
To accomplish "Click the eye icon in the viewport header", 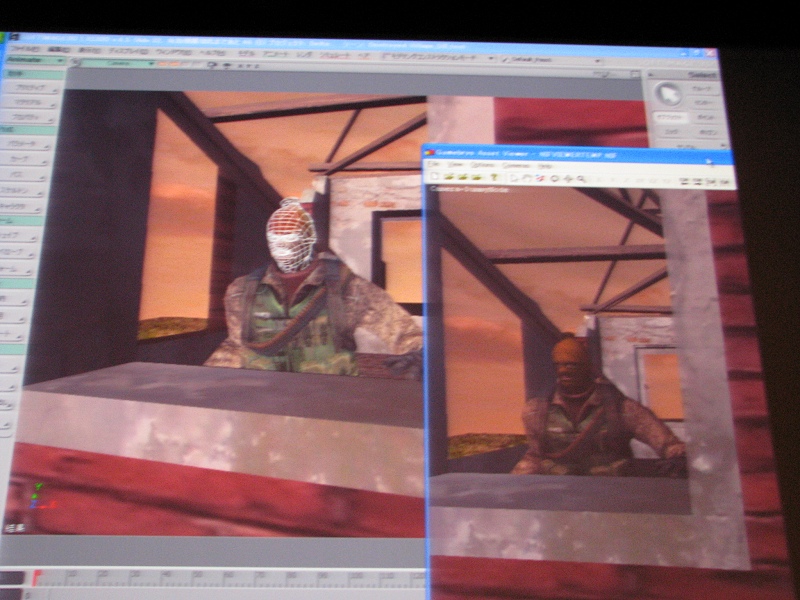I will 227,65.
